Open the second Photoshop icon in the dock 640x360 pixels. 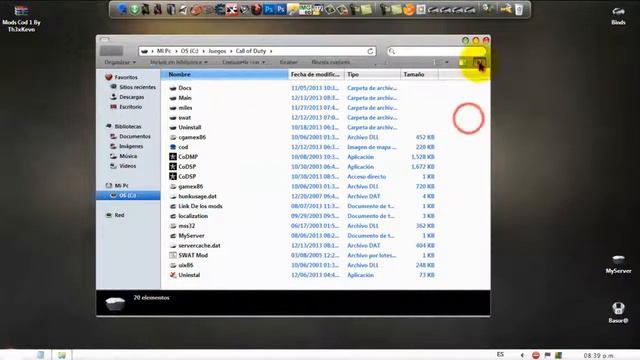(x=280, y=9)
